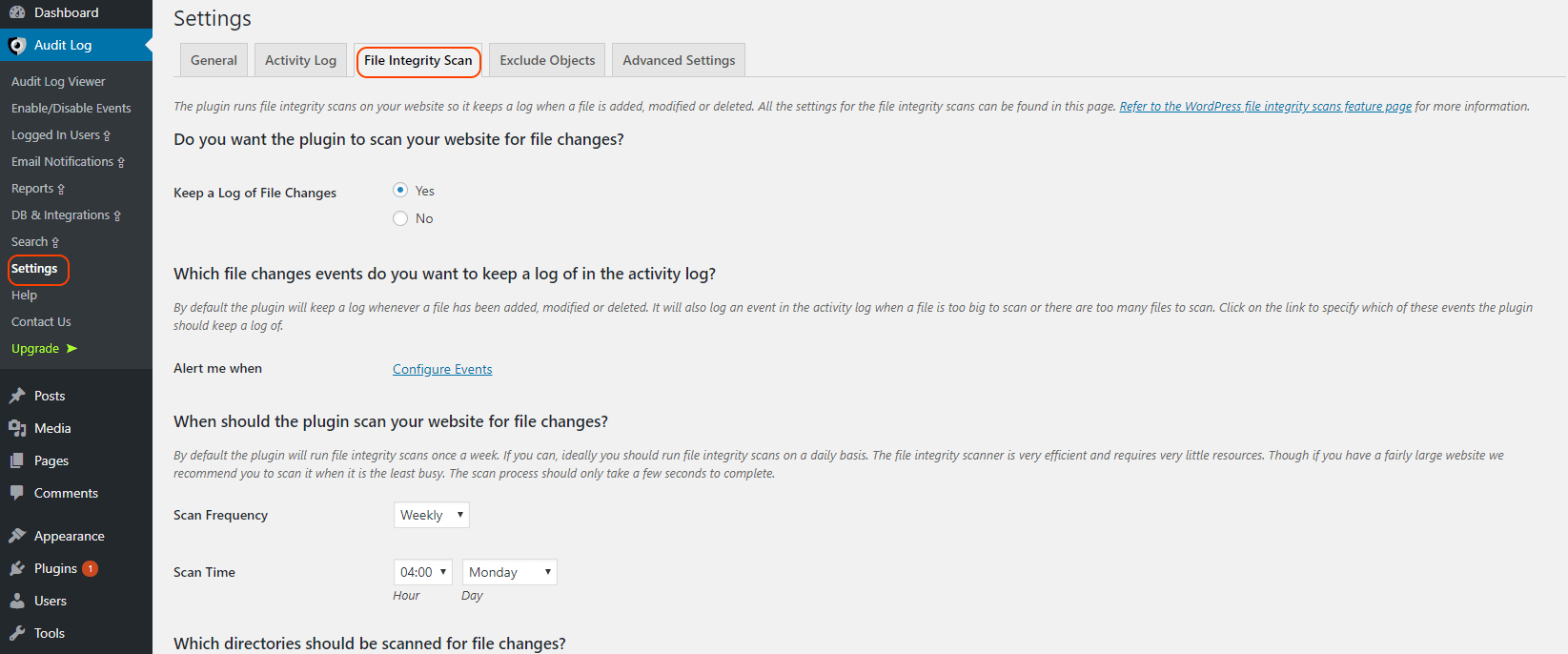Click the Users person icon
The height and width of the screenshot is (654, 1568).
coord(17,601)
